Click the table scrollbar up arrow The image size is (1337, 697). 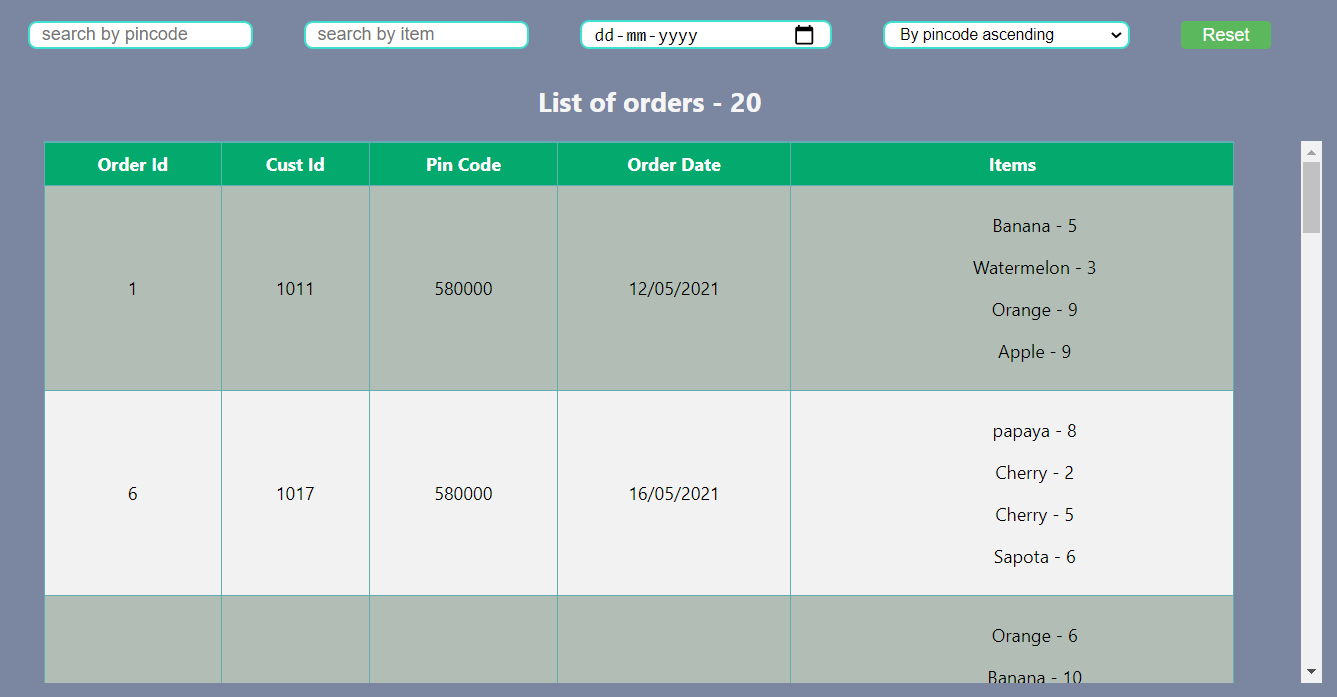[1311, 152]
